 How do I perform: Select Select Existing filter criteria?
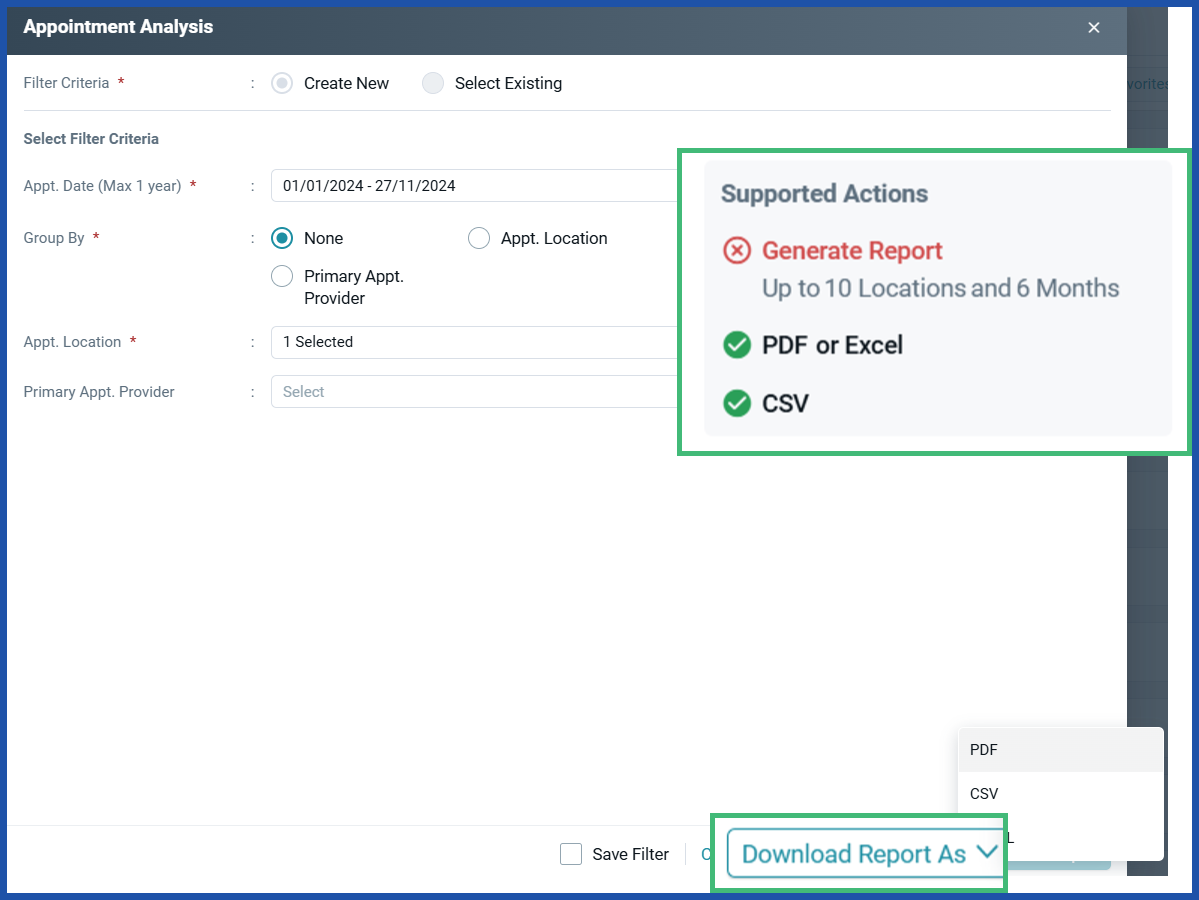pos(432,83)
